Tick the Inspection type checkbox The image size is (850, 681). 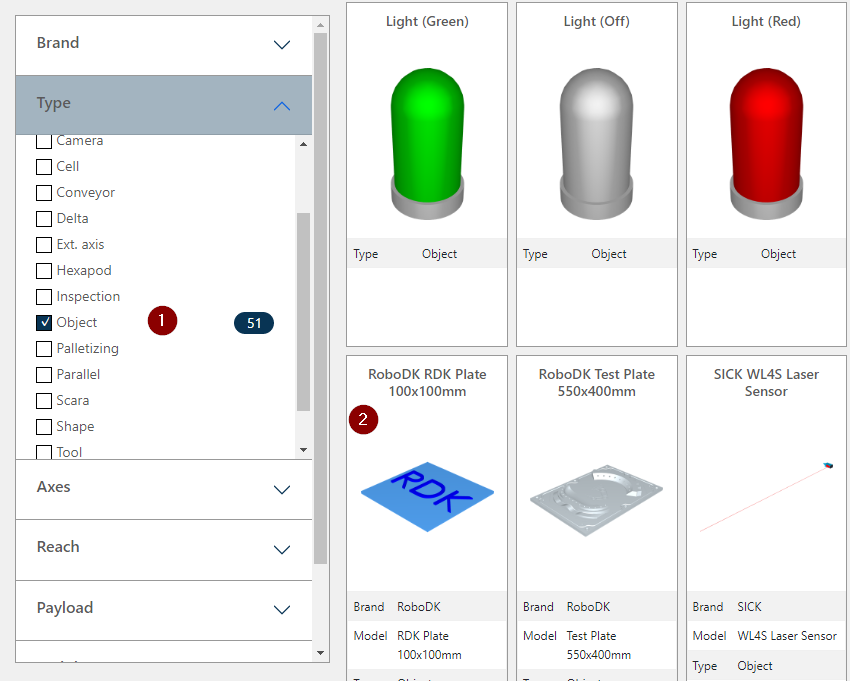[44, 297]
